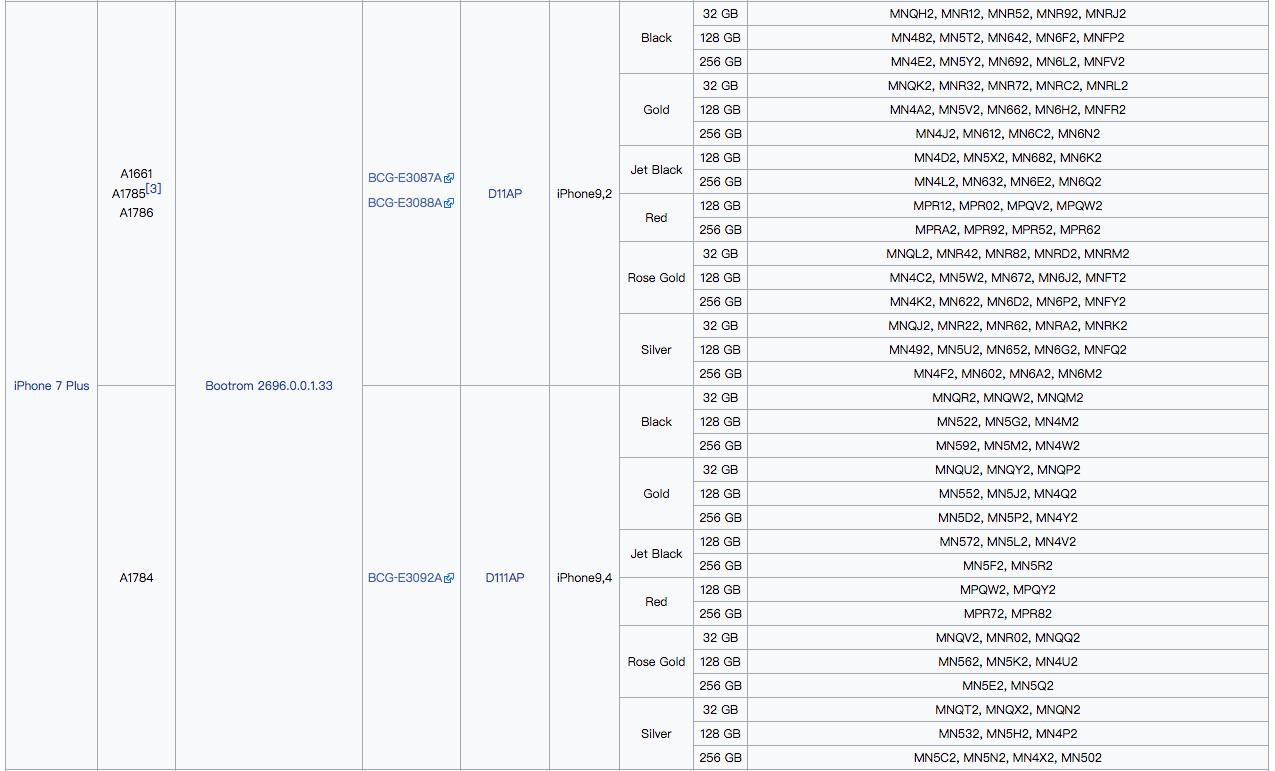Screen dimensions: 1275x771
Task: Click the MPQW2, MPQY2 model cell
Action: 1007,590
